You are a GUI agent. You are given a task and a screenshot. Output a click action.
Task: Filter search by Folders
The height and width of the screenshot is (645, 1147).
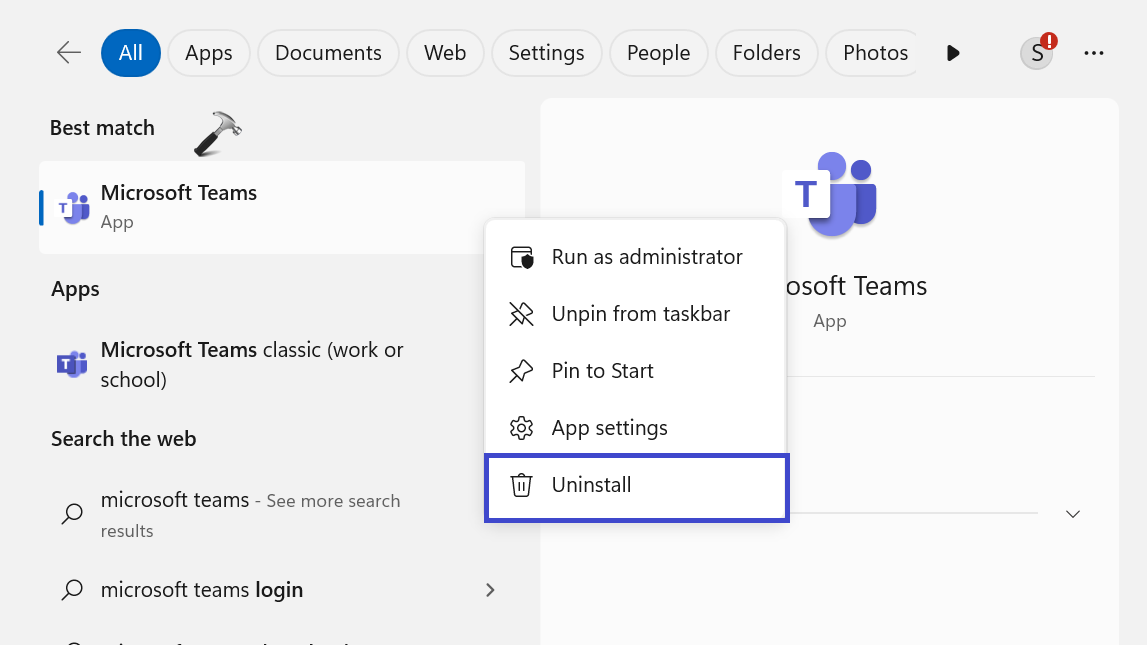[768, 53]
